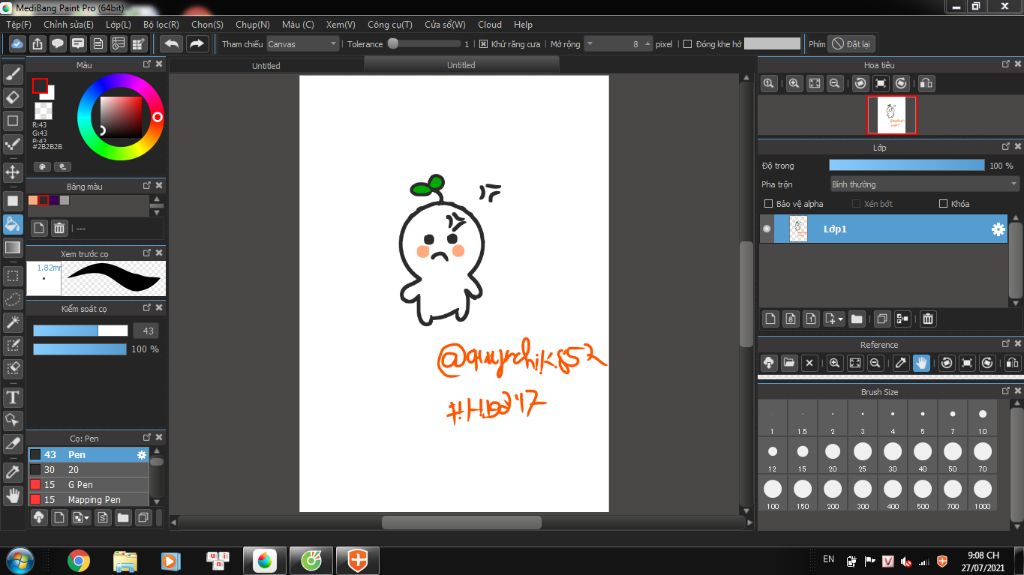Screen dimensions: 1024x575
Task: Select orange swatch in Bảng màu
Action: point(33,201)
